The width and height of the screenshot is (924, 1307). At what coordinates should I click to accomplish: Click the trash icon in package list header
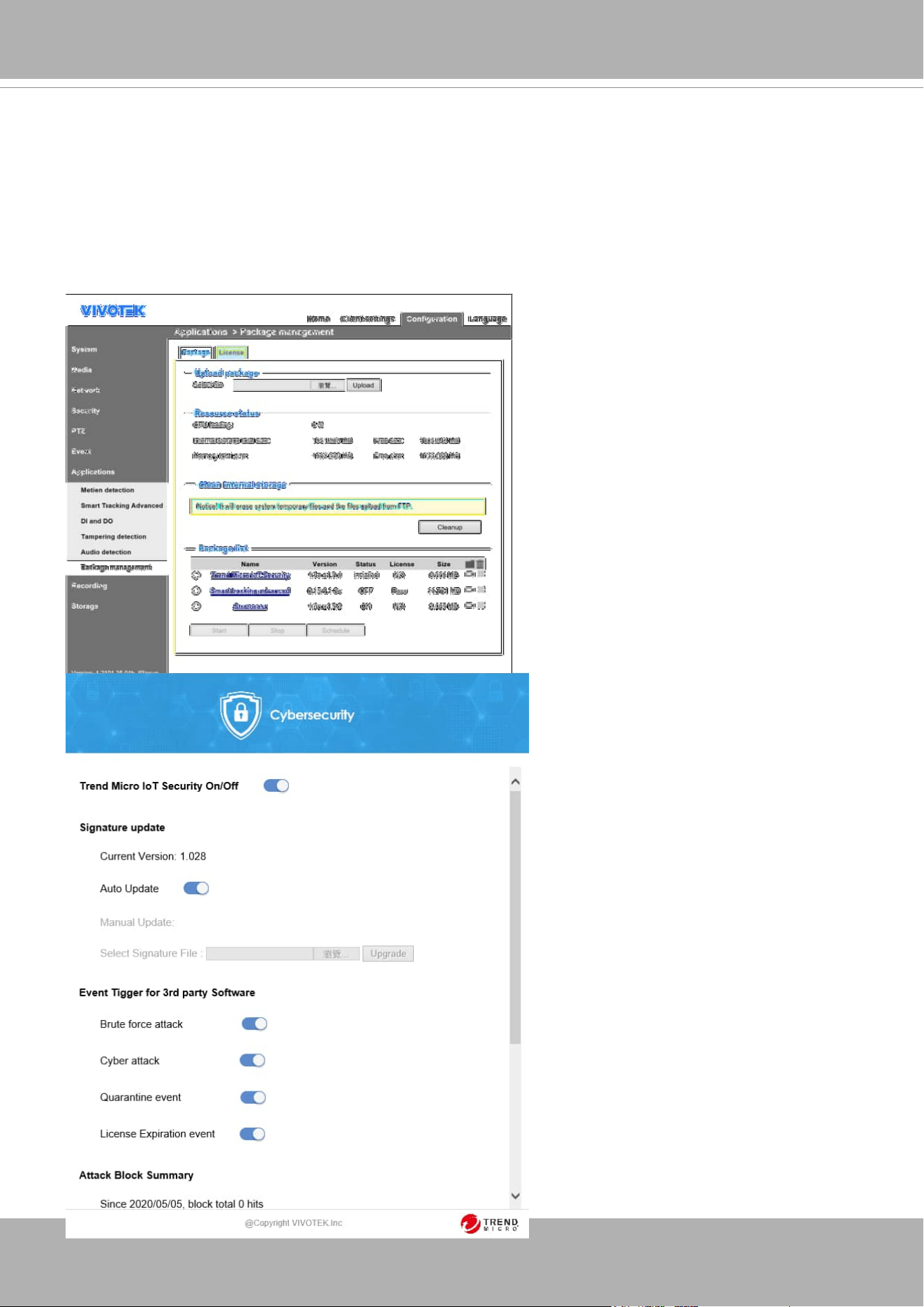pos(480,564)
